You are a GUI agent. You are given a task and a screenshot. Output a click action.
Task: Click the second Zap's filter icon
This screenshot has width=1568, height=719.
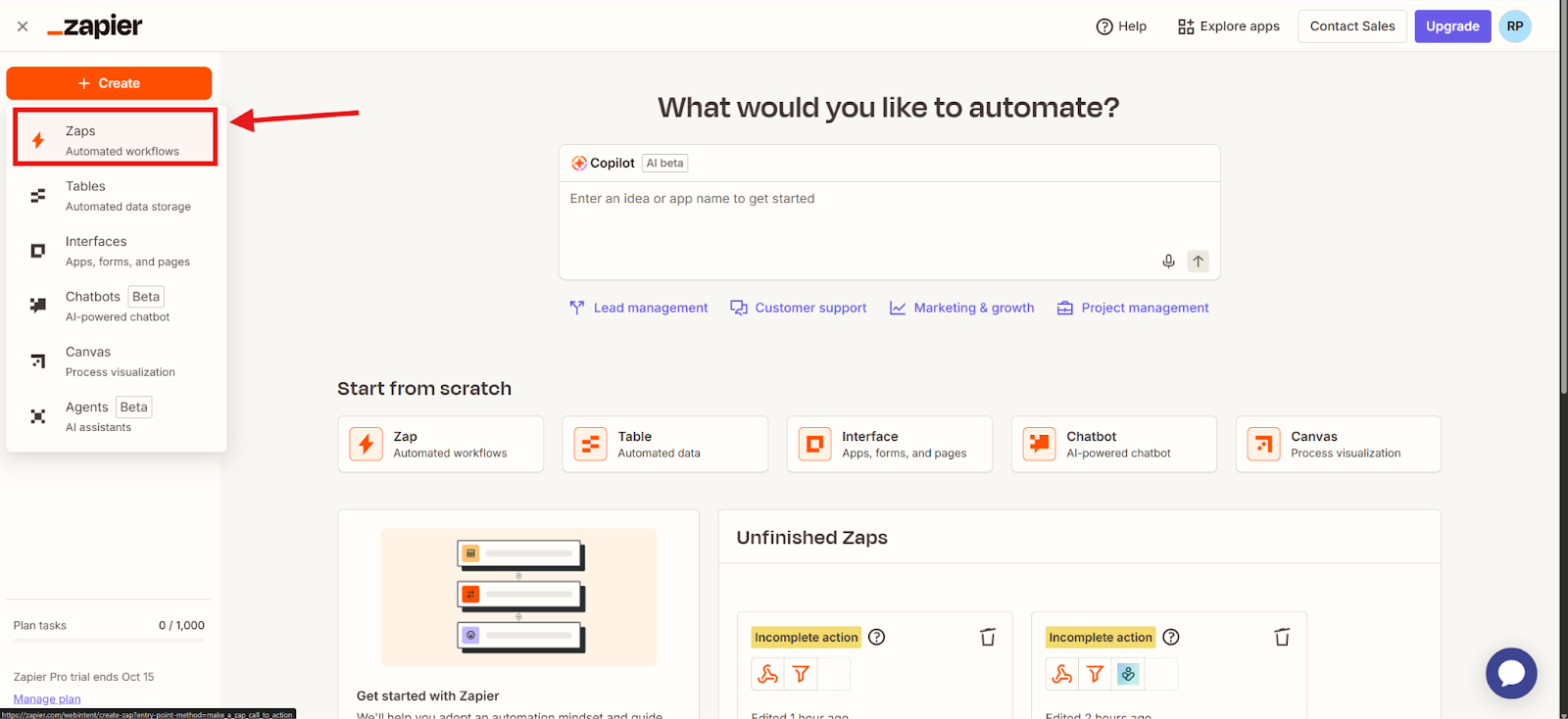pyautogui.click(x=1095, y=674)
